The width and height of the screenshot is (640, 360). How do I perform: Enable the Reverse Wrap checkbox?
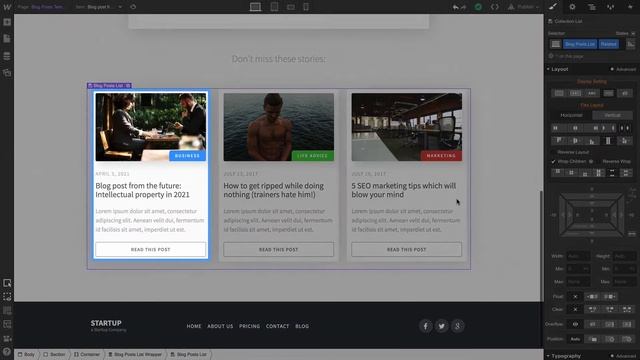[599, 162]
